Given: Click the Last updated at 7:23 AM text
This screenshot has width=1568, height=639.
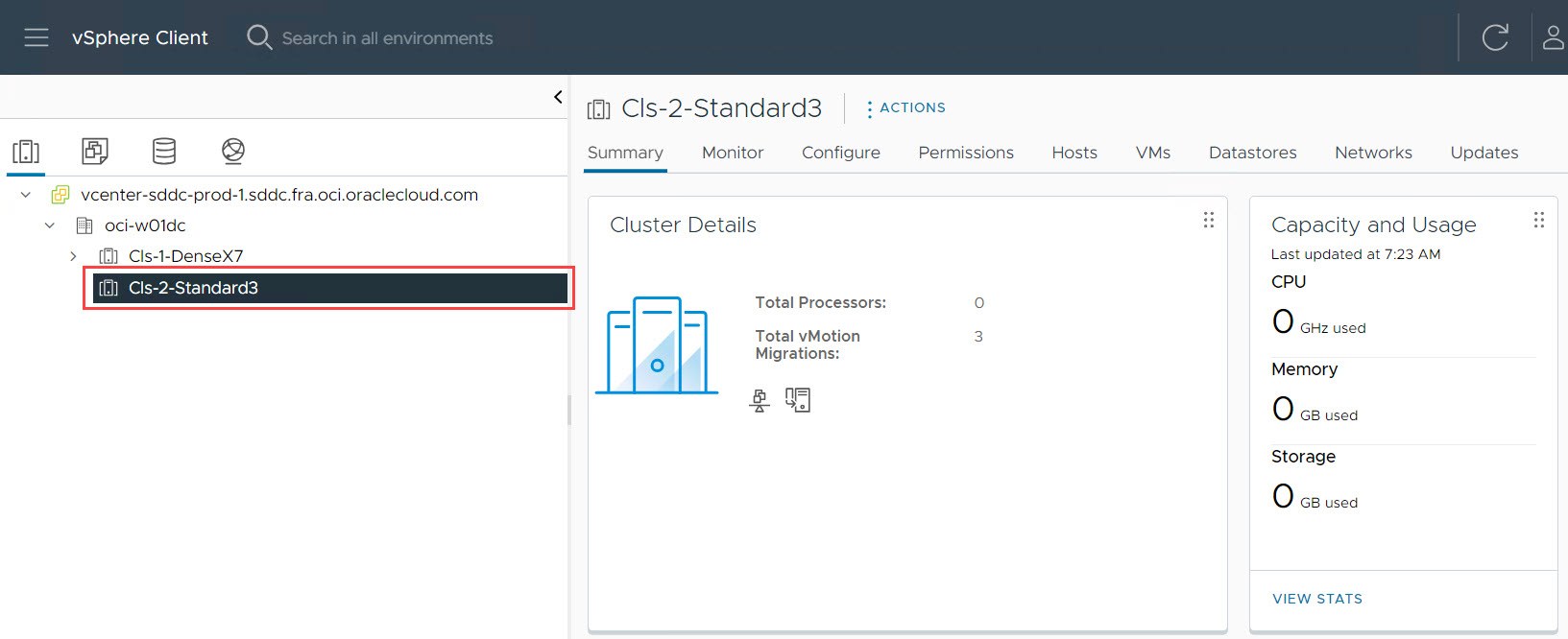Looking at the screenshot, I should [1356, 254].
